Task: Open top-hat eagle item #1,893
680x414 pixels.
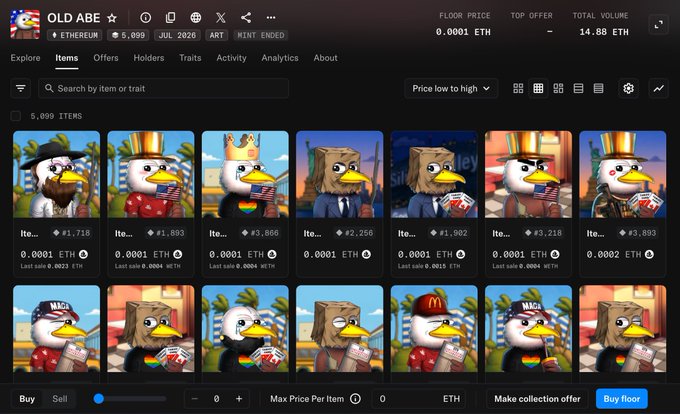Action: [x=151, y=174]
